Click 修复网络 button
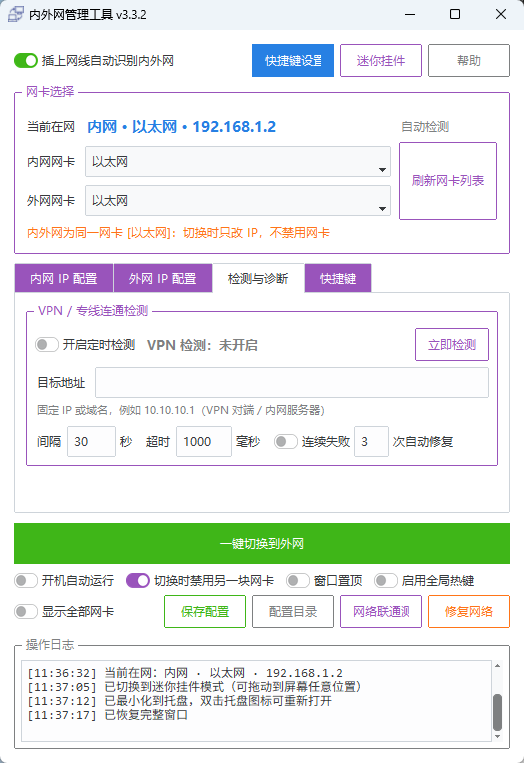524x763 pixels. [x=469, y=612]
